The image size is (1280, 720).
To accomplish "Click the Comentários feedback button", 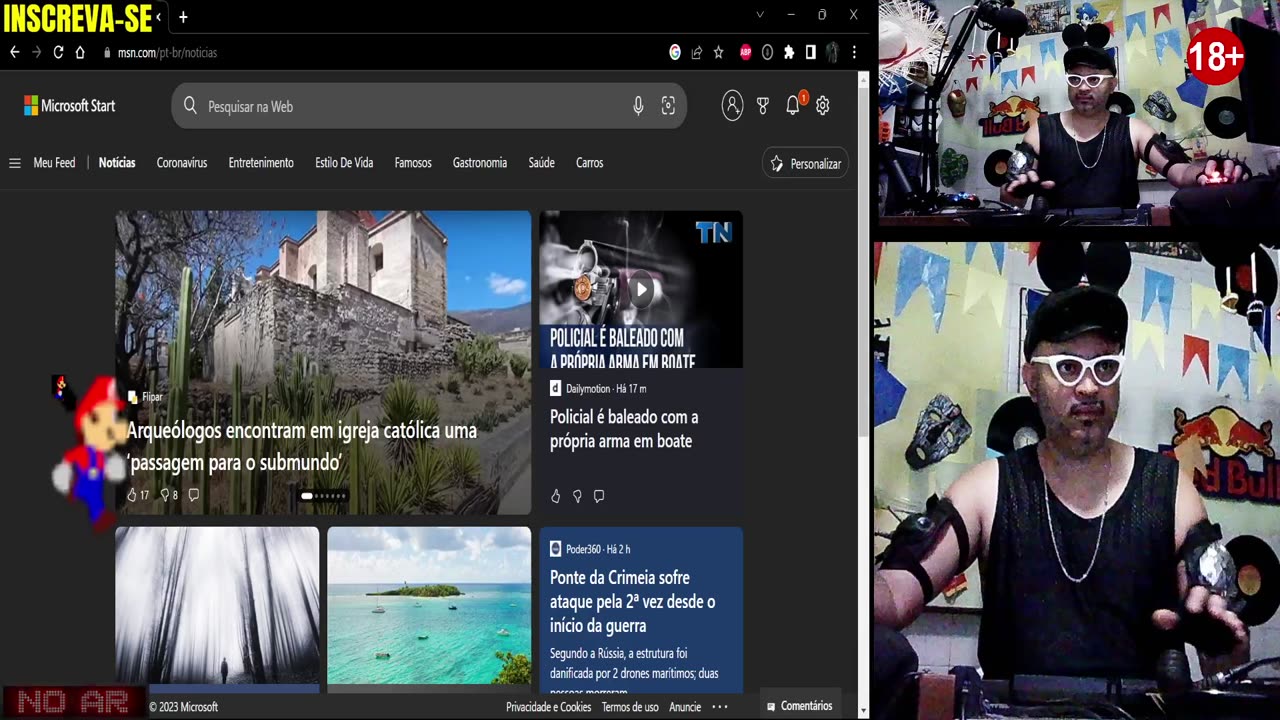I will click(799, 706).
